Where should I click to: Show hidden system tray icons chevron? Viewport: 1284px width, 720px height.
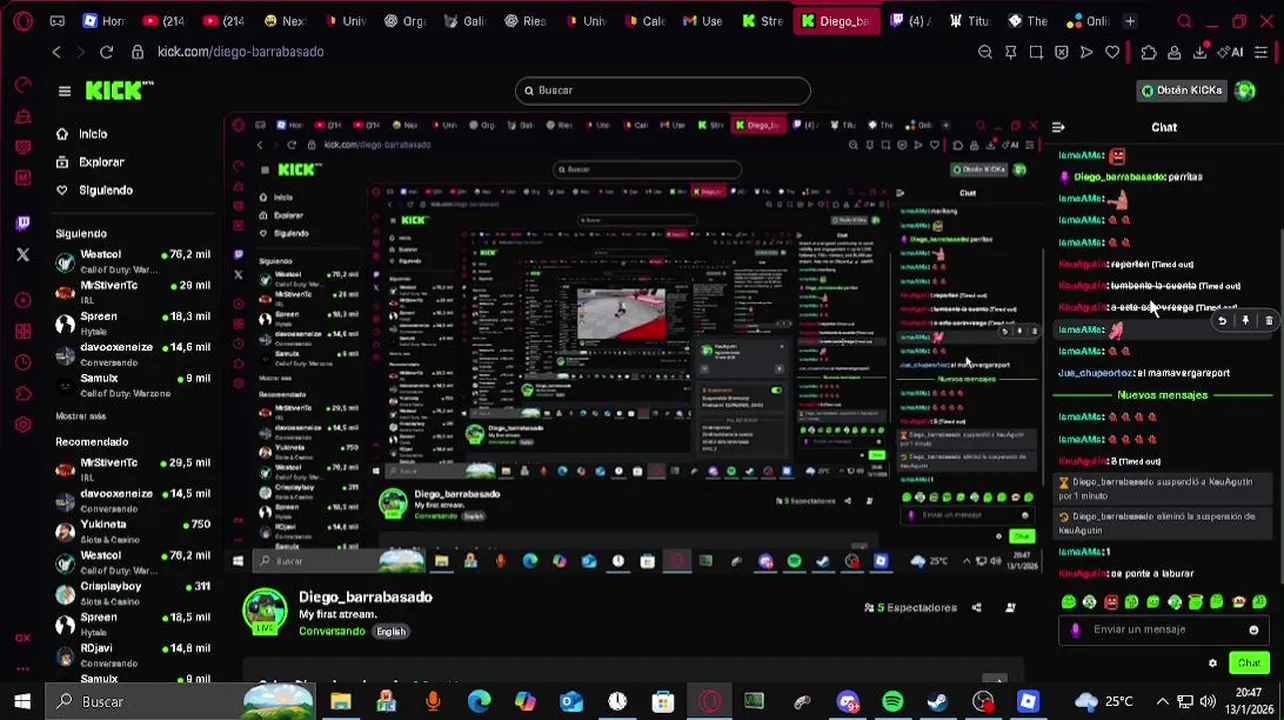pyautogui.click(x=1162, y=702)
